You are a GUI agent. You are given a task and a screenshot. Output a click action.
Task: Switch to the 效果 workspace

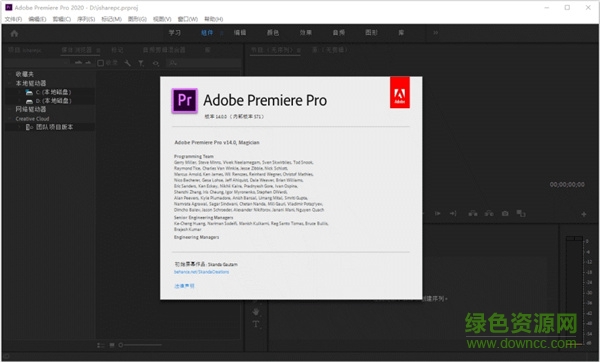tap(306, 33)
